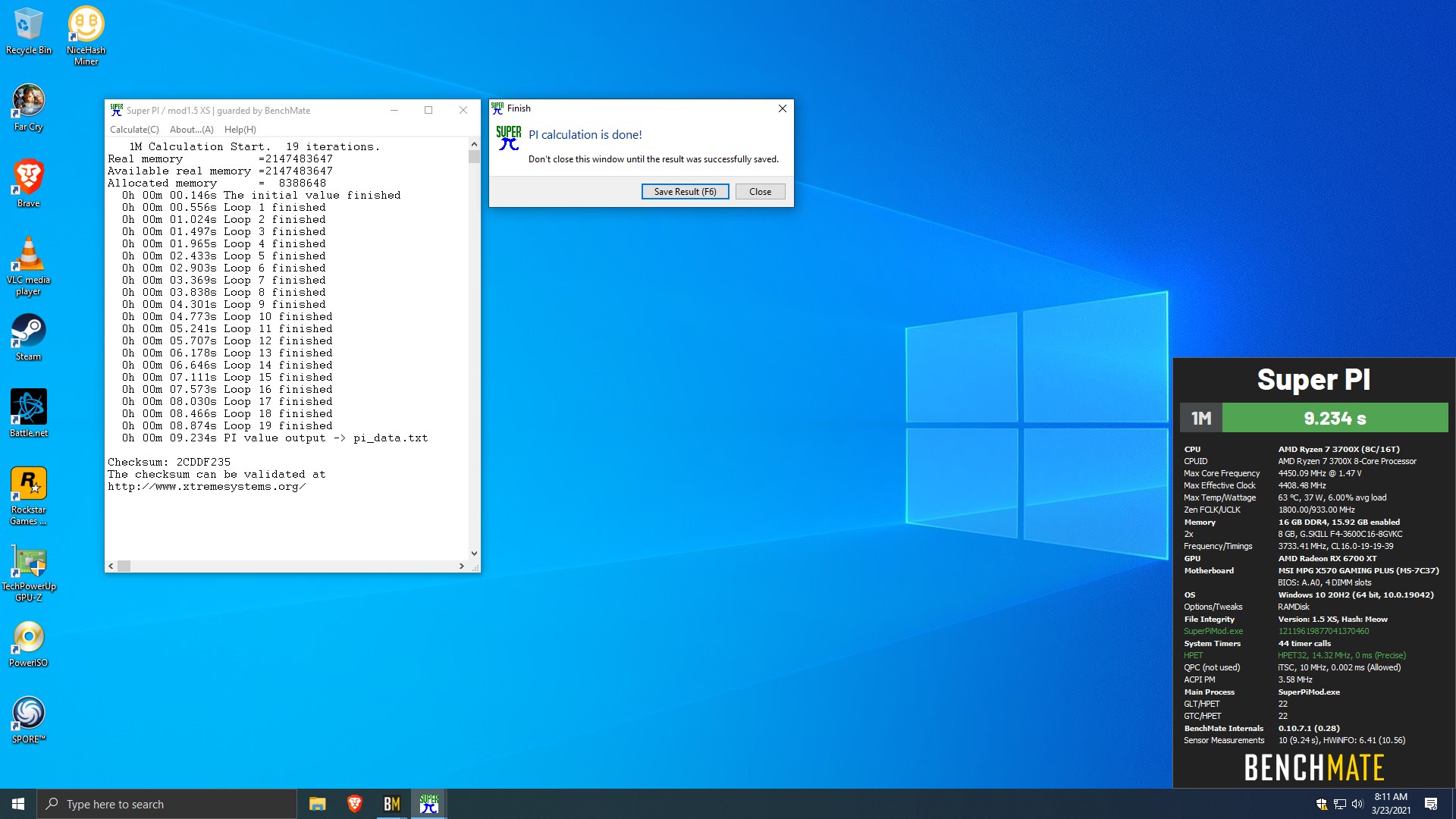
Task: Switch to BenchMate in the taskbar
Action: pos(391,804)
